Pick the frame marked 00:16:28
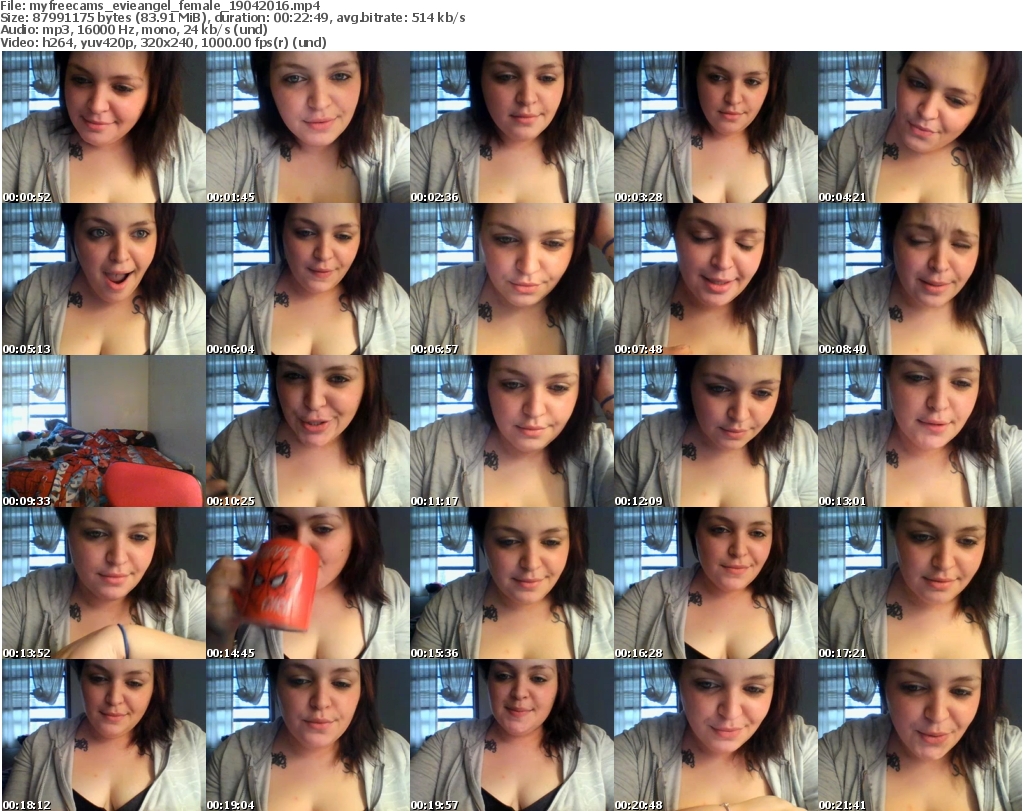Image resolution: width=1024 pixels, height=811 pixels. [x=716, y=583]
